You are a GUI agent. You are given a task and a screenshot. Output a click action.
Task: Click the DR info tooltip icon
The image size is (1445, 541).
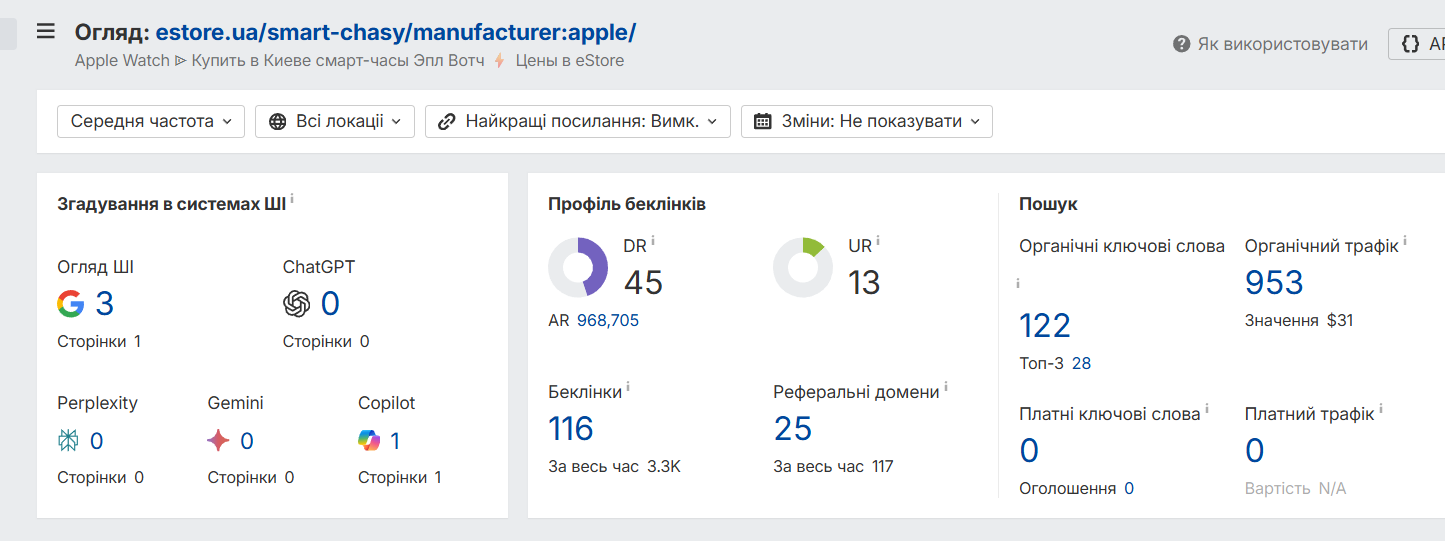(x=653, y=241)
